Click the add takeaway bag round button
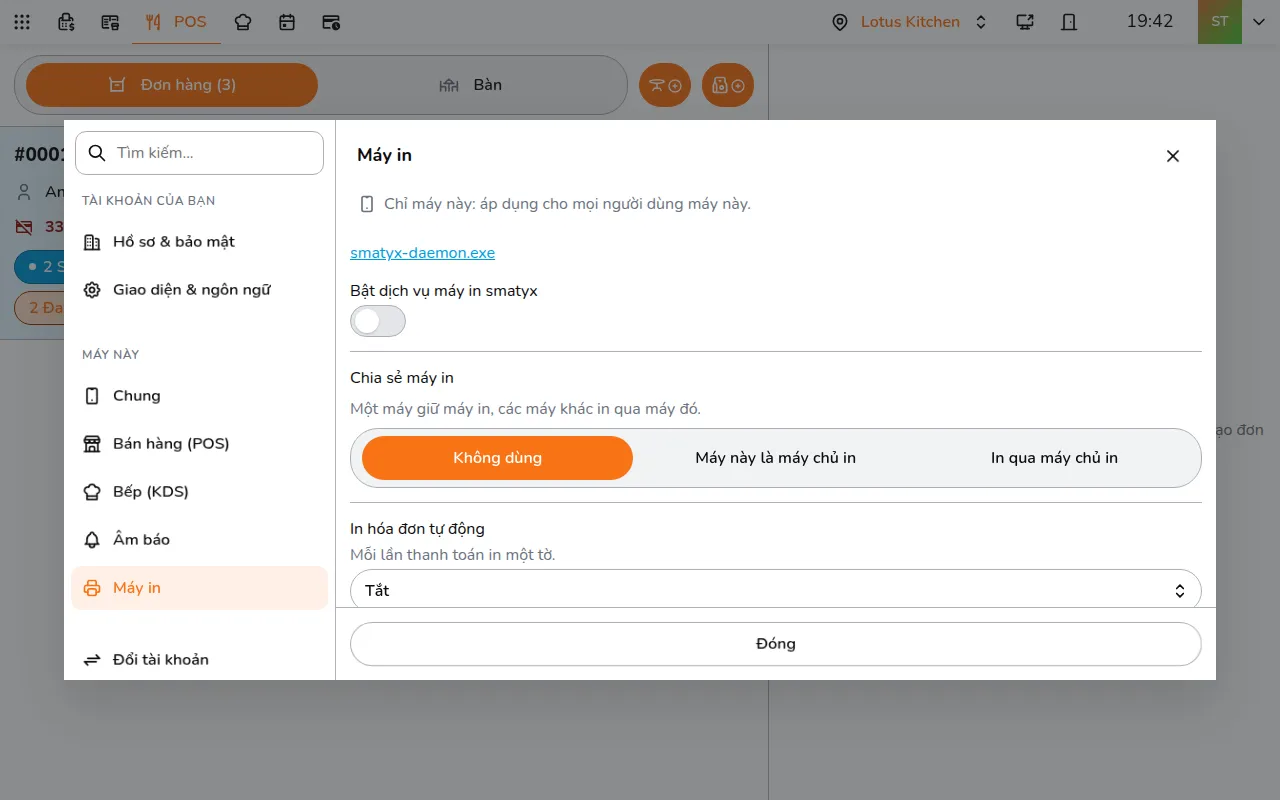1280x800 pixels. [x=728, y=86]
